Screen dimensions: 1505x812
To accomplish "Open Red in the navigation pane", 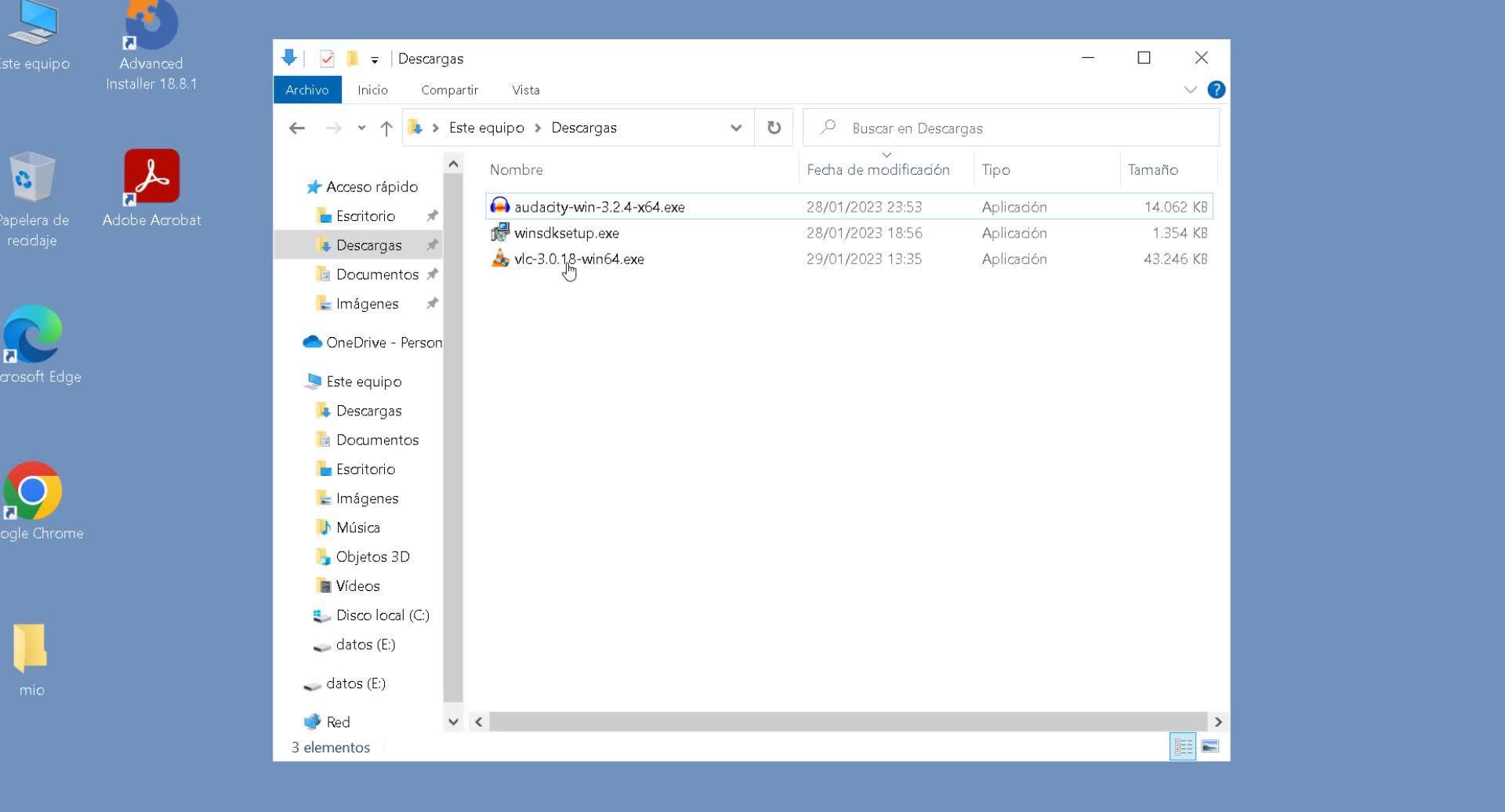I will 327,722.
